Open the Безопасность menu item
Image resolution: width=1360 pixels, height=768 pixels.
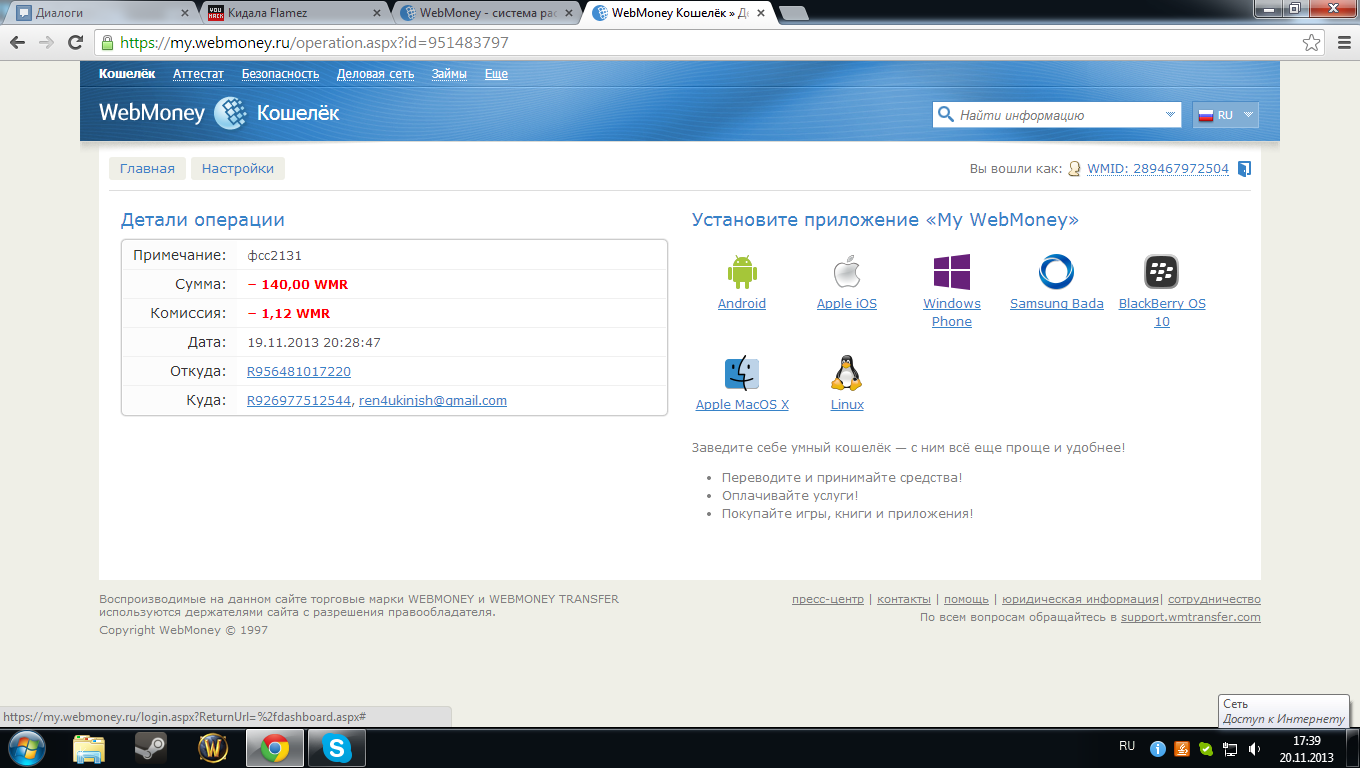click(x=280, y=74)
